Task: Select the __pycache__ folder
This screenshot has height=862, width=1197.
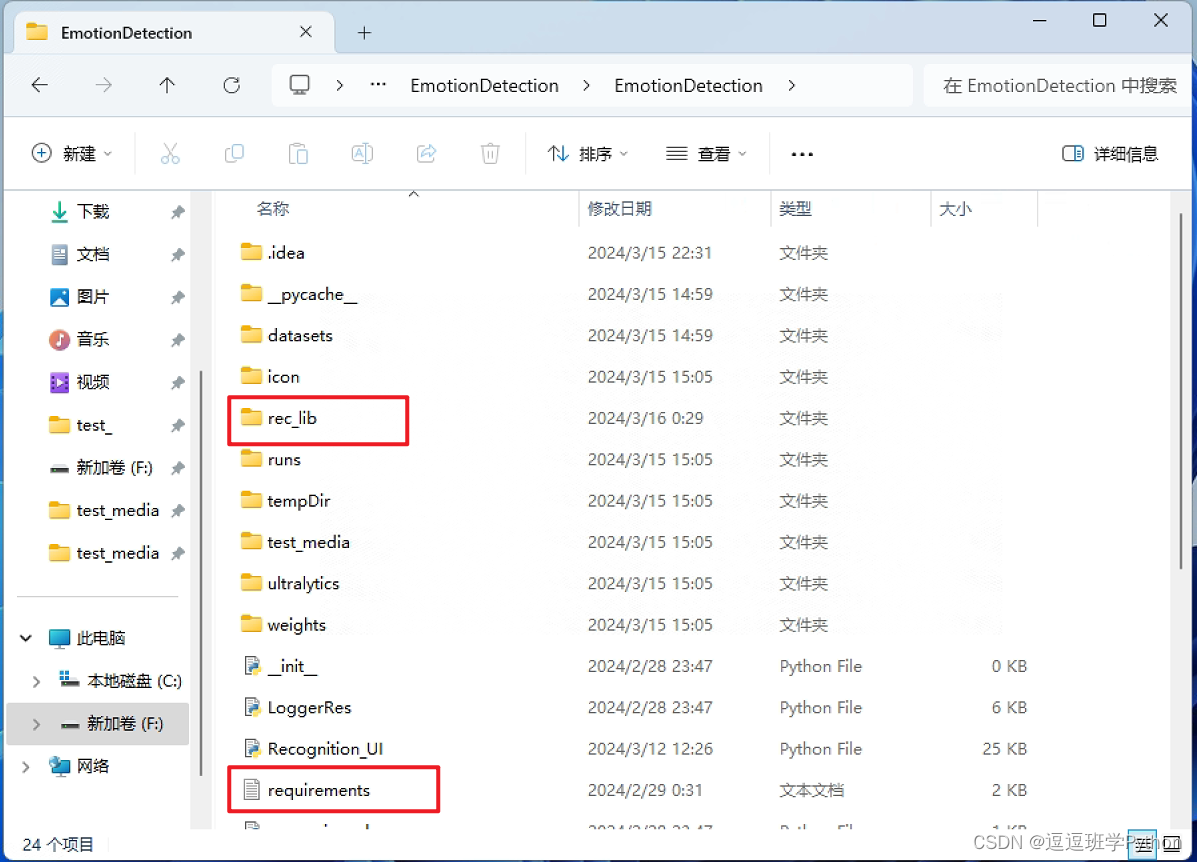Action: tap(312, 294)
